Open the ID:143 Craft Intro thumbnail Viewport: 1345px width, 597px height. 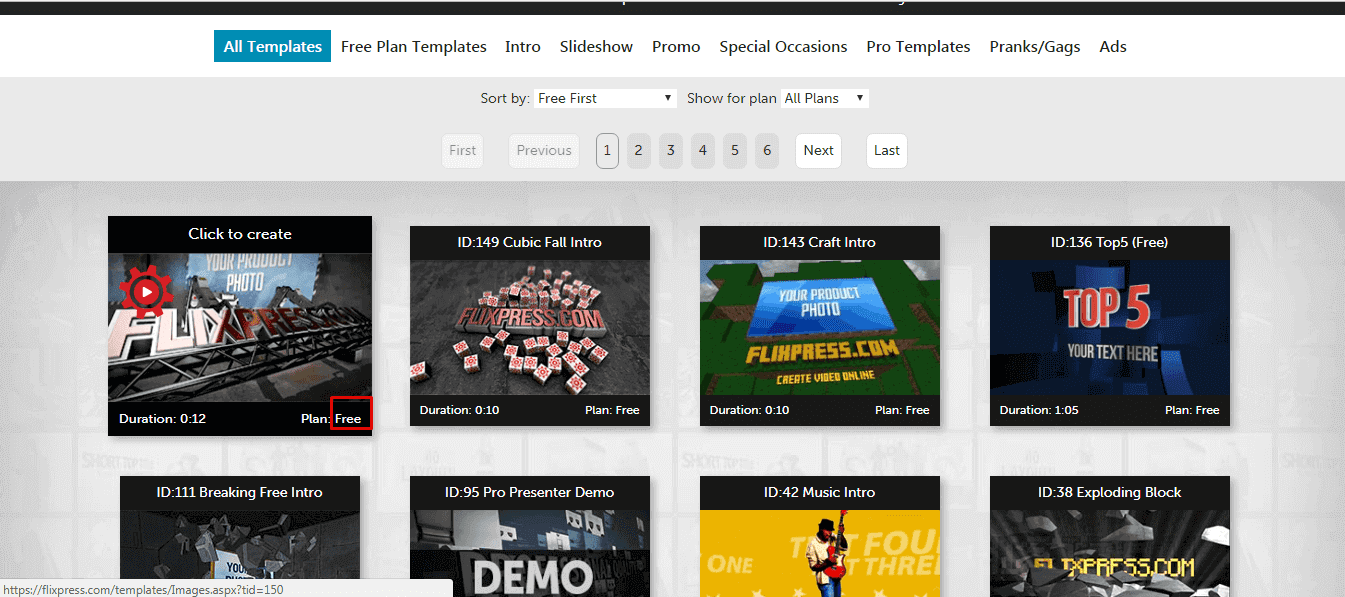[x=820, y=327]
